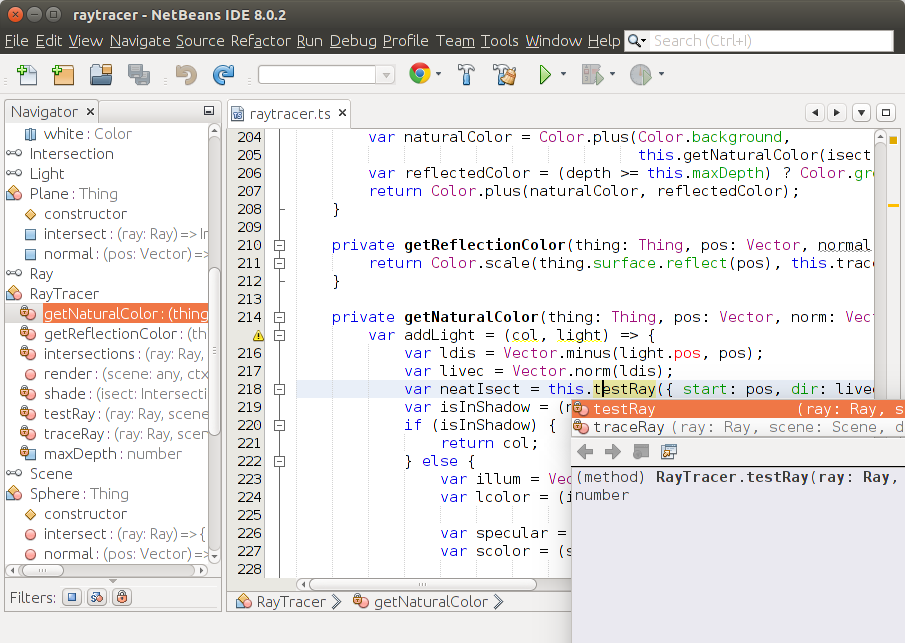Toggle the first Navigator filter button
The width and height of the screenshot is (905, 643).
click(x=72, y=597)
